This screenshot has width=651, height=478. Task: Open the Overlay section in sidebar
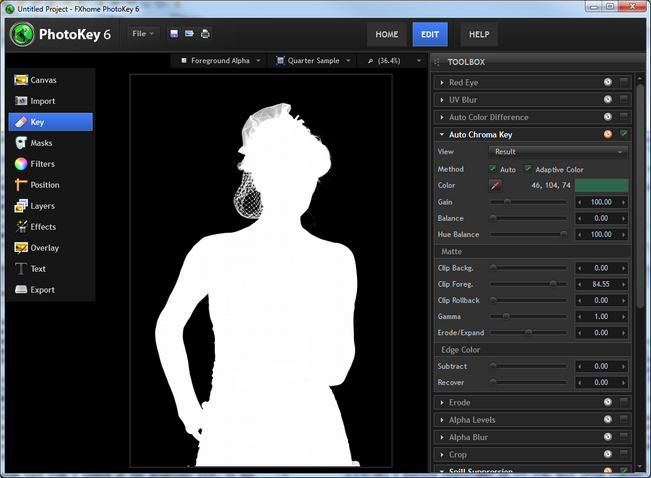[x=50, y=248]
